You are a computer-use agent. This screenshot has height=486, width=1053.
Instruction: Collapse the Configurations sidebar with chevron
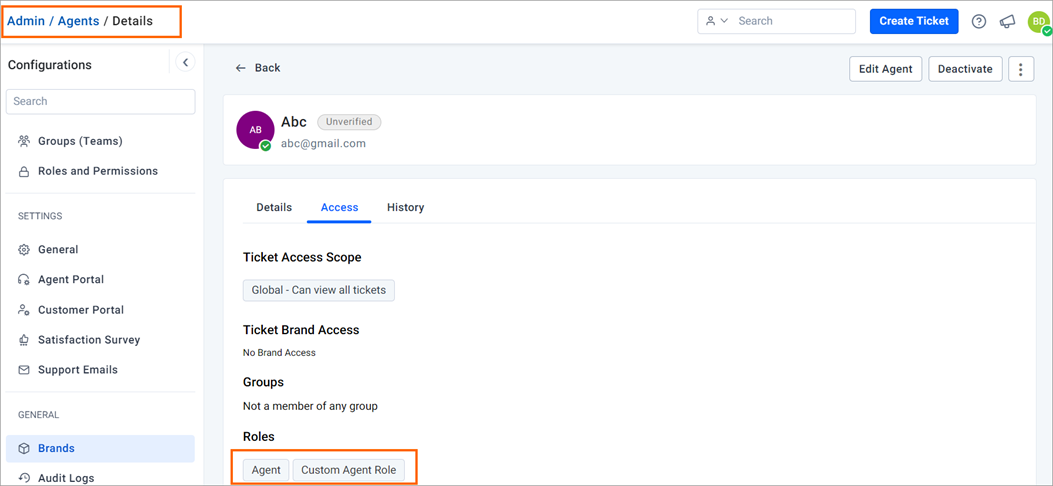coord(185,62)
